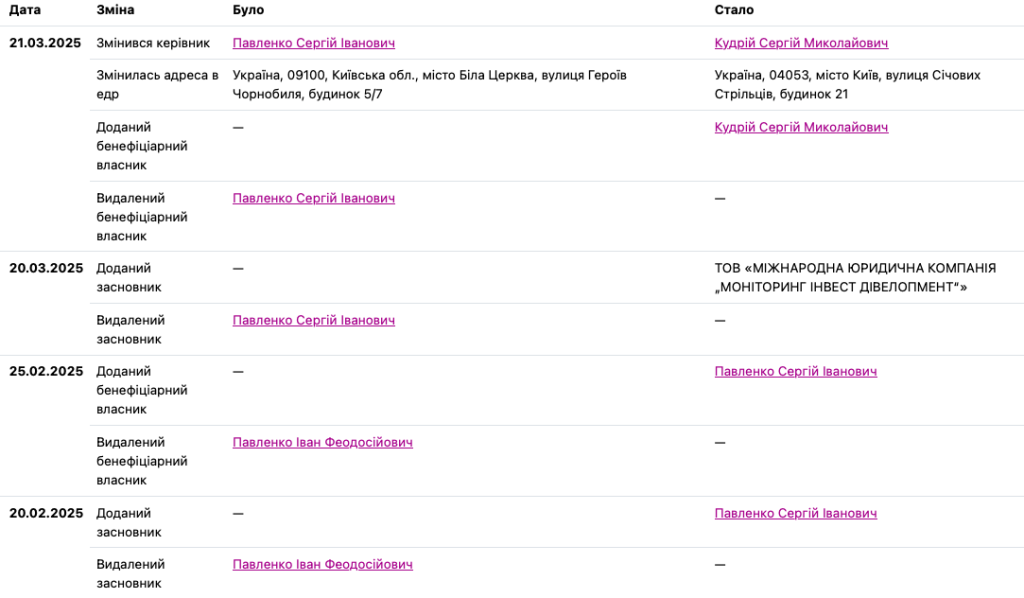Open Павленко Сергій Іванович link in Змінився керівник row
Image resolution: width=1024 pixels, height=598 pixels.
(313, 43)
